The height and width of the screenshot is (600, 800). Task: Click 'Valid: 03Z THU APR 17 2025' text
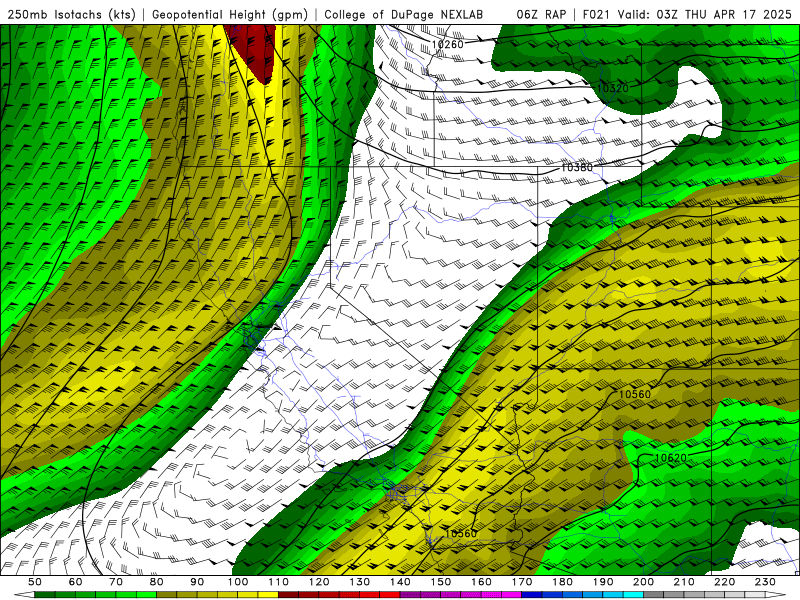click(706, 15)
